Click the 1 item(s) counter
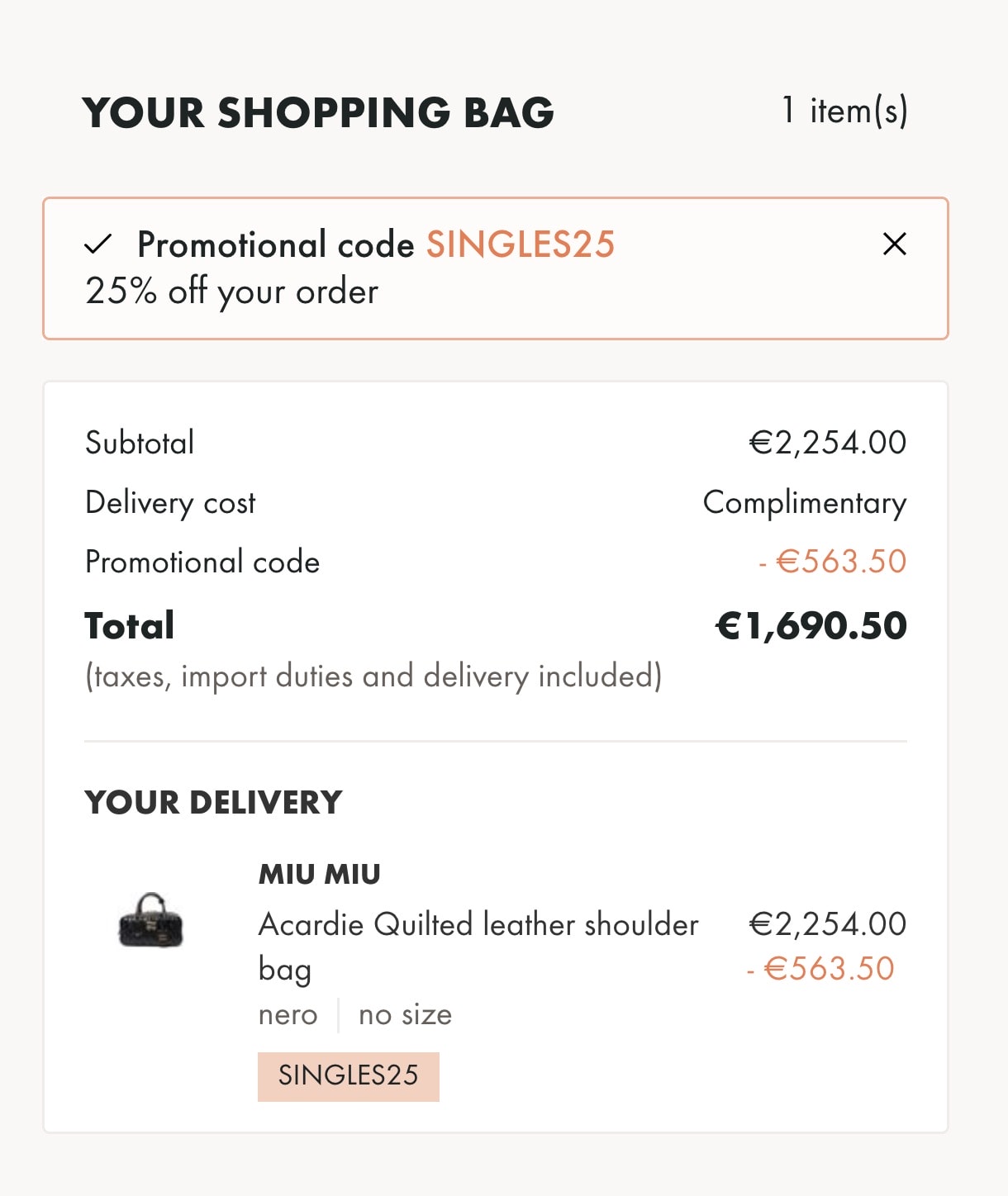The image size is (1008, 1196). pyautogui.click(x=844, y=111)
